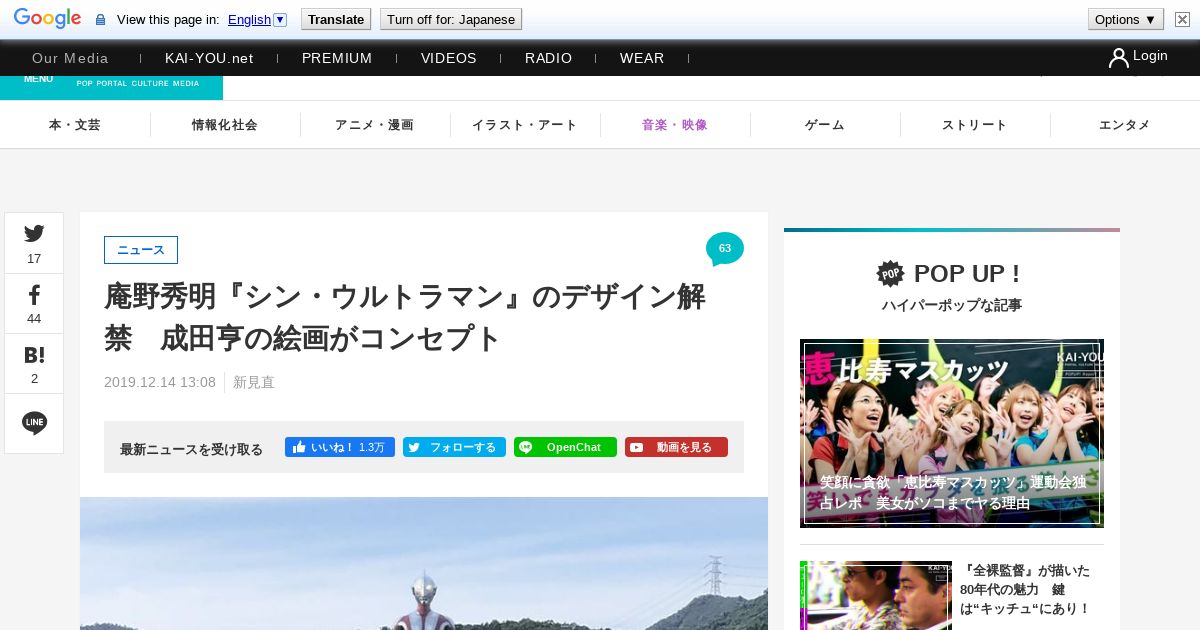The height and width of the screenshot is (630, 1200).
Task: Open the Options dropdown in translate bar
Action: (x=1126, y=19)
